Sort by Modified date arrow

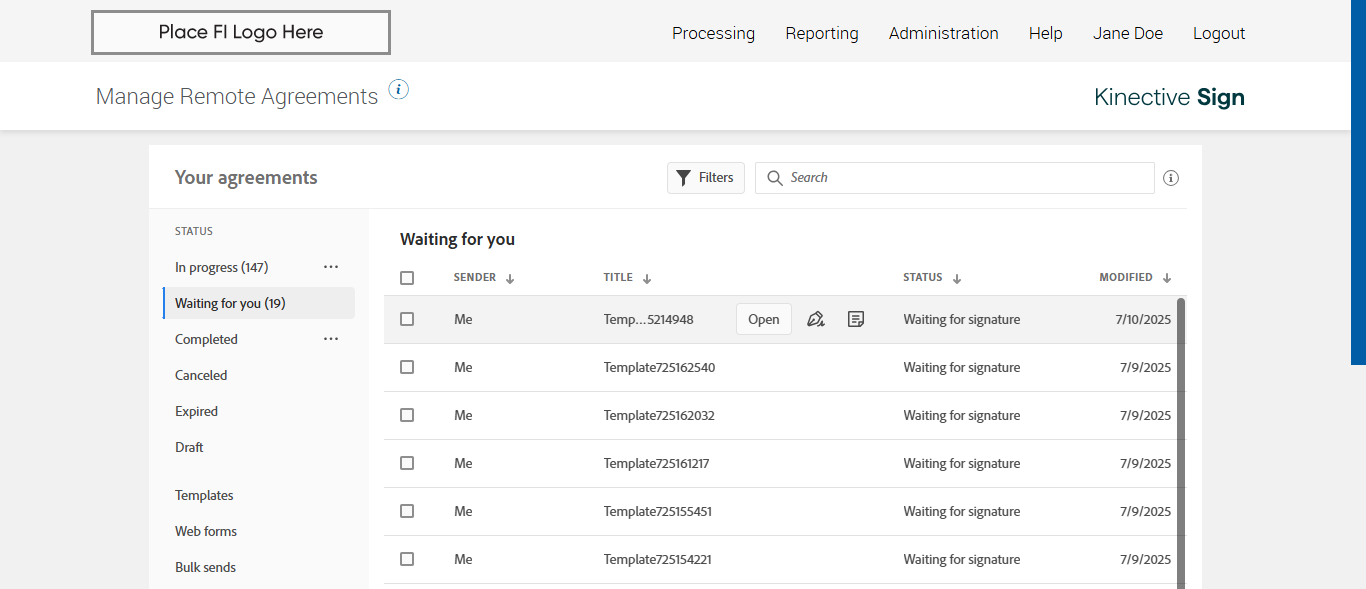click(x=1167, y=279)
